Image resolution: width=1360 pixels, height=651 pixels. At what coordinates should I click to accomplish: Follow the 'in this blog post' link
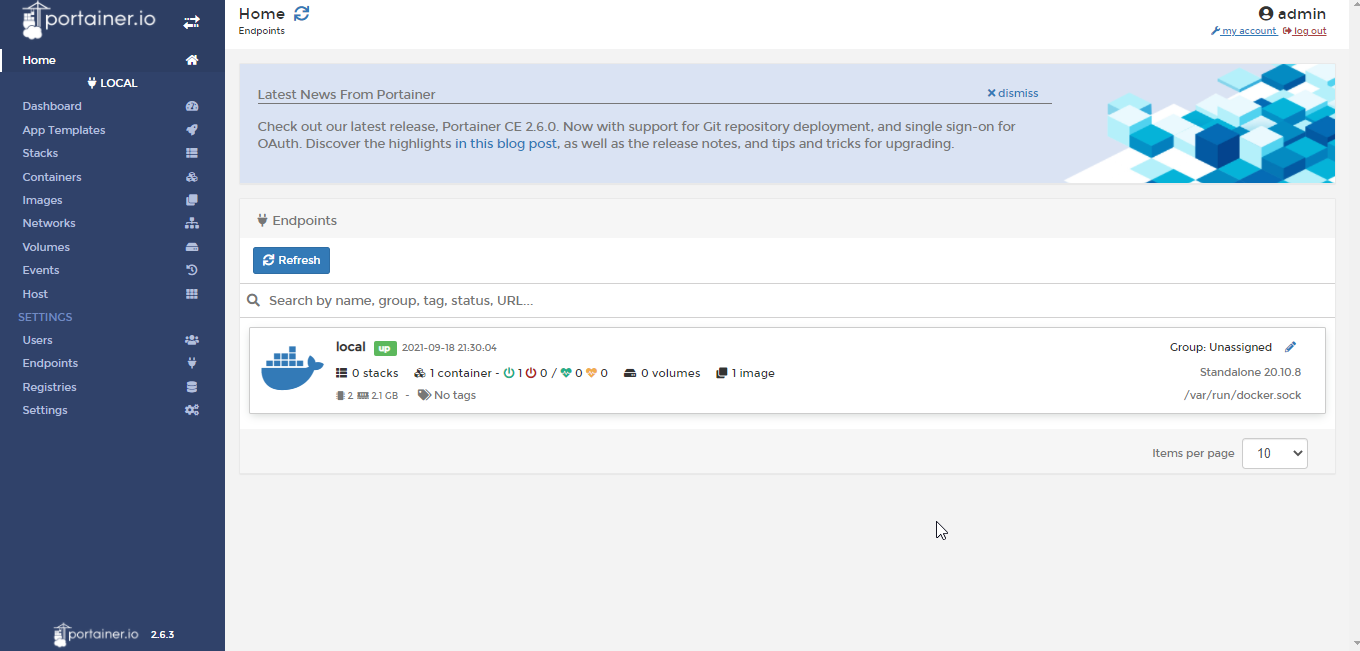pyautogui.click(x=506, y=143)
